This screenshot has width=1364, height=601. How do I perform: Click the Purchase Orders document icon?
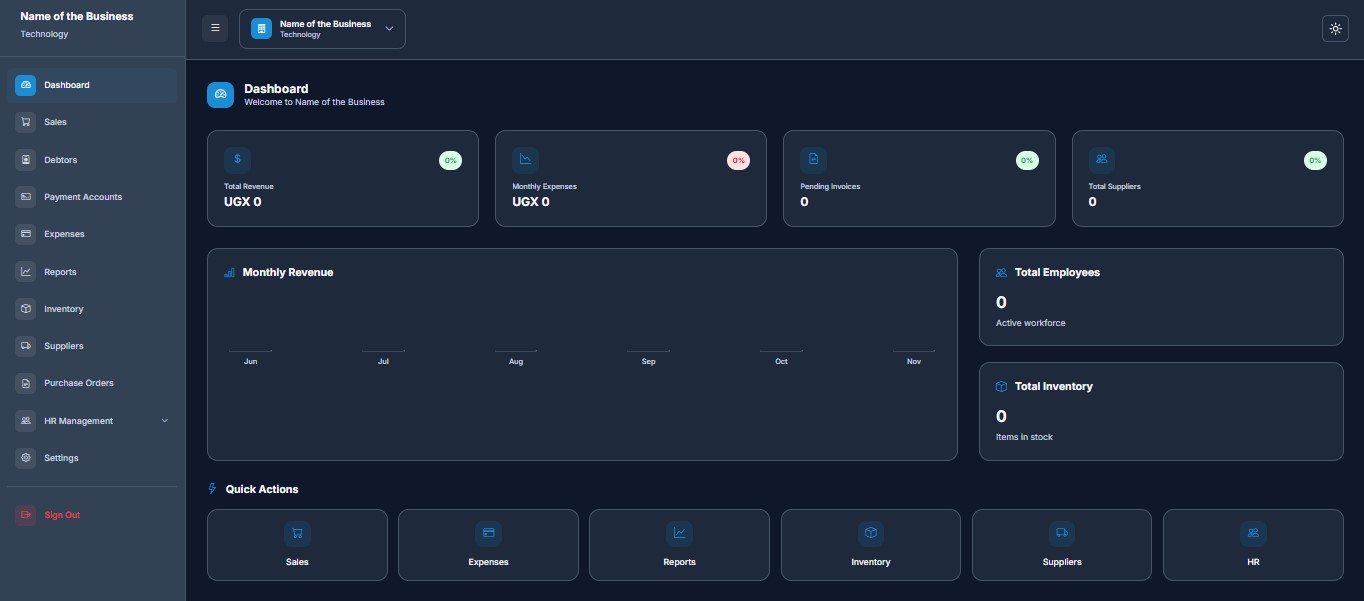pos(25,383)
